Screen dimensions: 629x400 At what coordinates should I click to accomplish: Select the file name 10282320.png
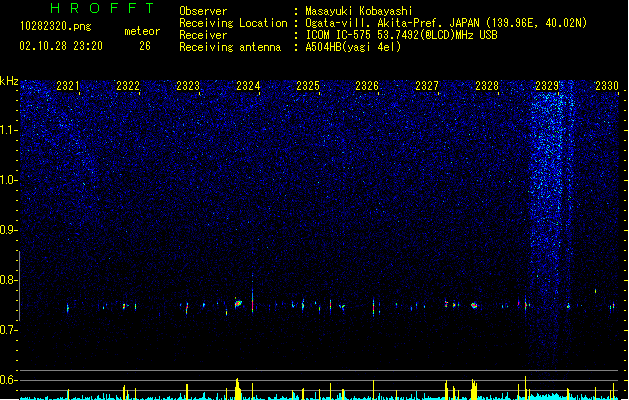tap(56, 26)
